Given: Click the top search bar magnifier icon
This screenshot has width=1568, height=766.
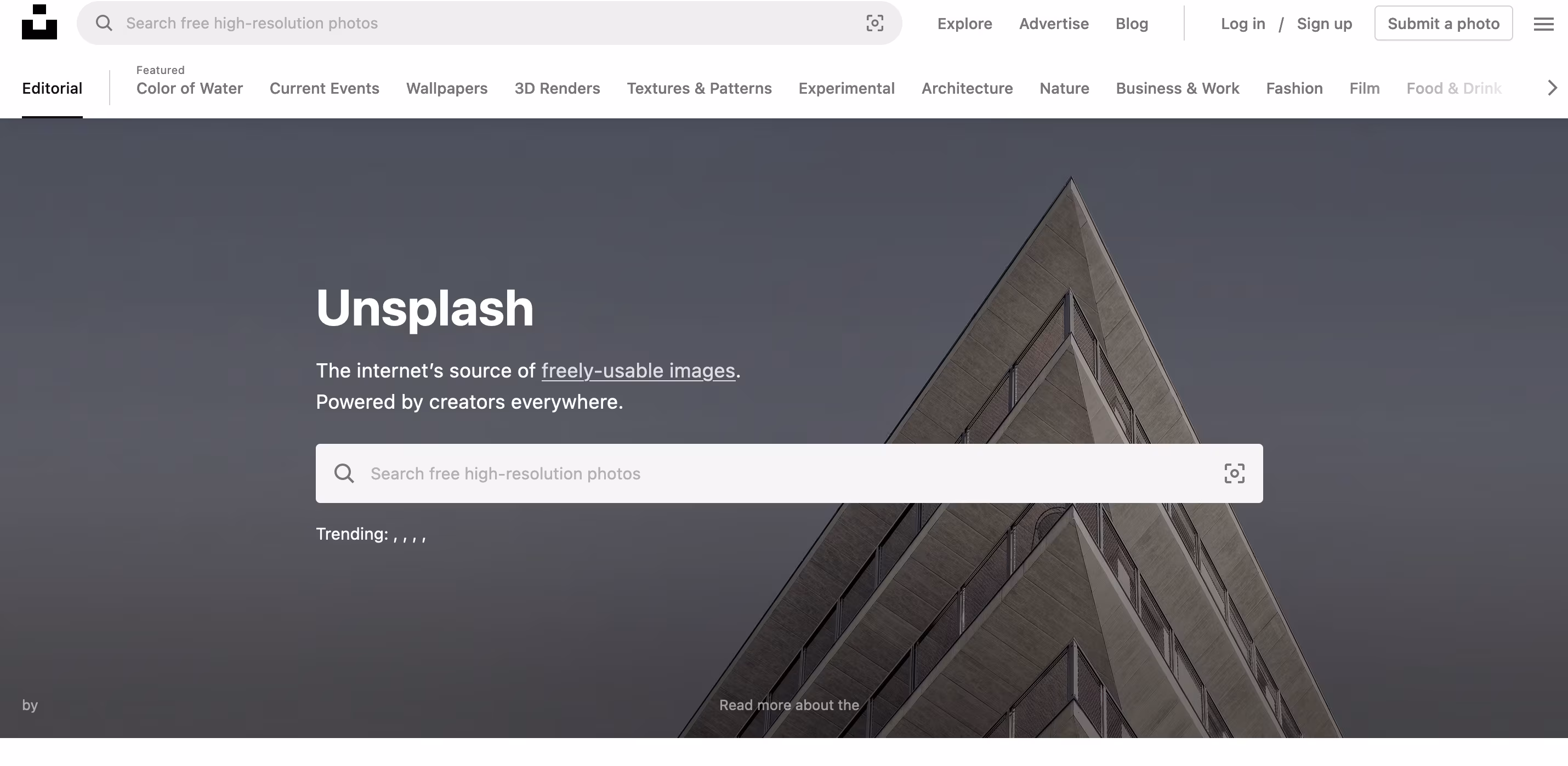Looking at the screenshot, I should coord(104,23).
